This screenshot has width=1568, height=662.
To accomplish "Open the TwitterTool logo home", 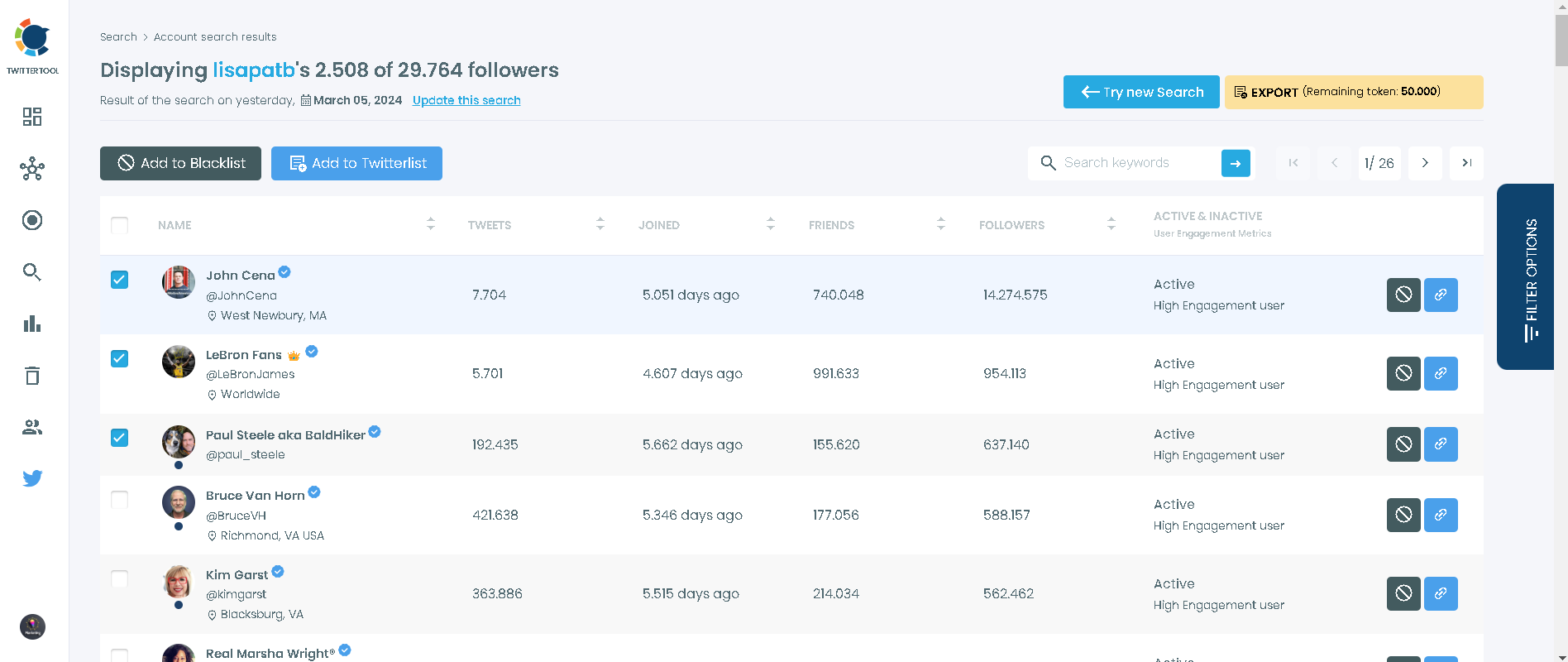I will [x=33, y=46].
